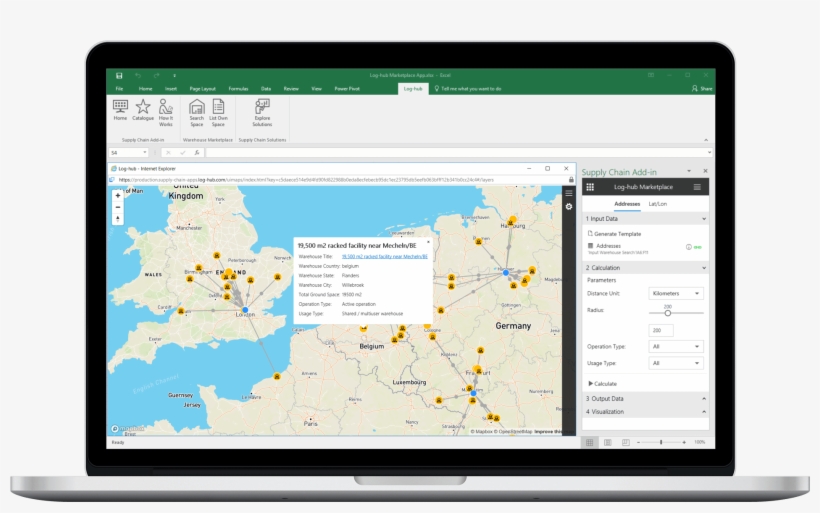820x513 pixels.
Task: Click the Radius value field showing 200
Action: [x=660, y=330]
